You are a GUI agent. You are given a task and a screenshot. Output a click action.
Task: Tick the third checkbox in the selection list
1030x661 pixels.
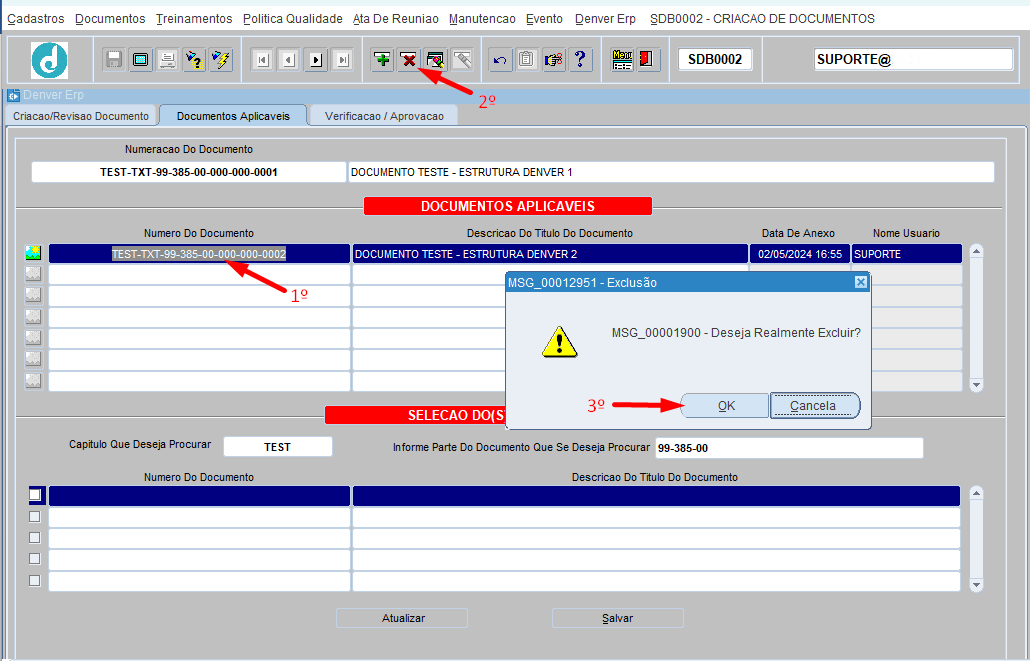pos(35,537)
